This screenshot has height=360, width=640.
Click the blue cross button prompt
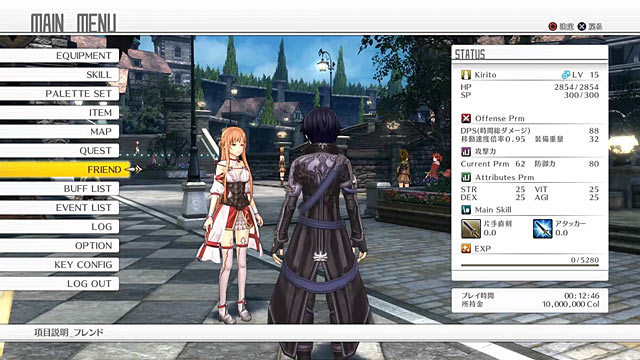pyautogui.click(x=582, y=27)
